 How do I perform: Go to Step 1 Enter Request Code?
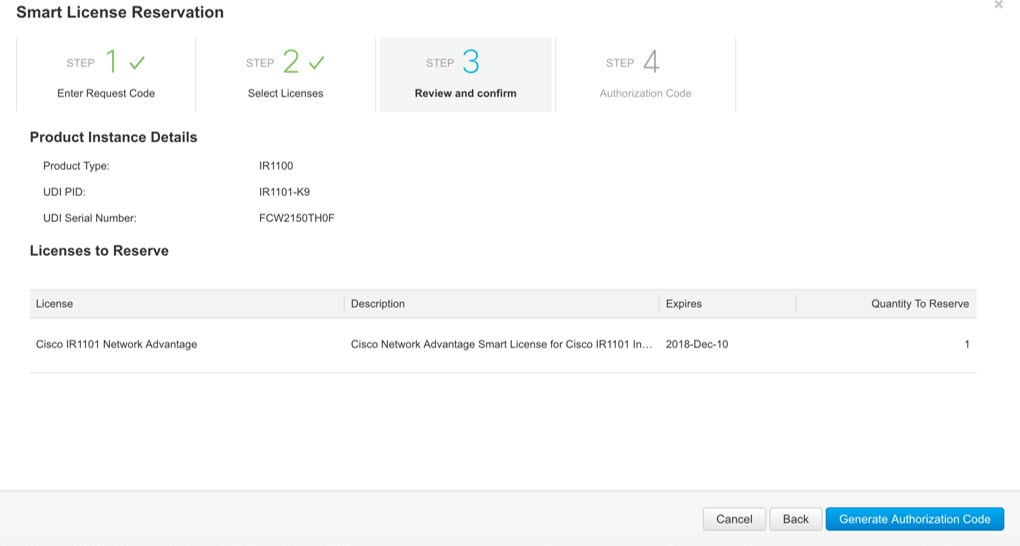tap(106, 75)
